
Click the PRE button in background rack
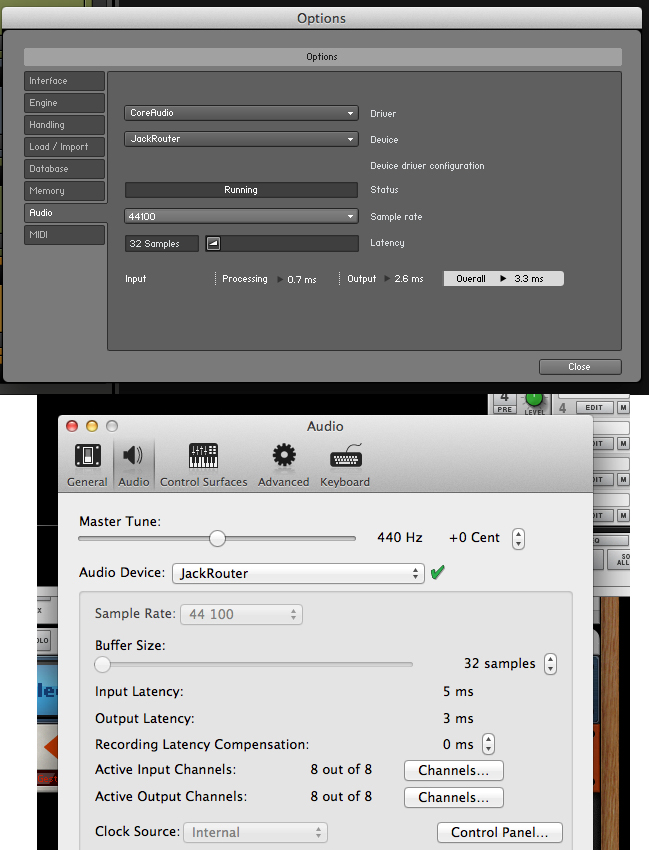[504, 409]
